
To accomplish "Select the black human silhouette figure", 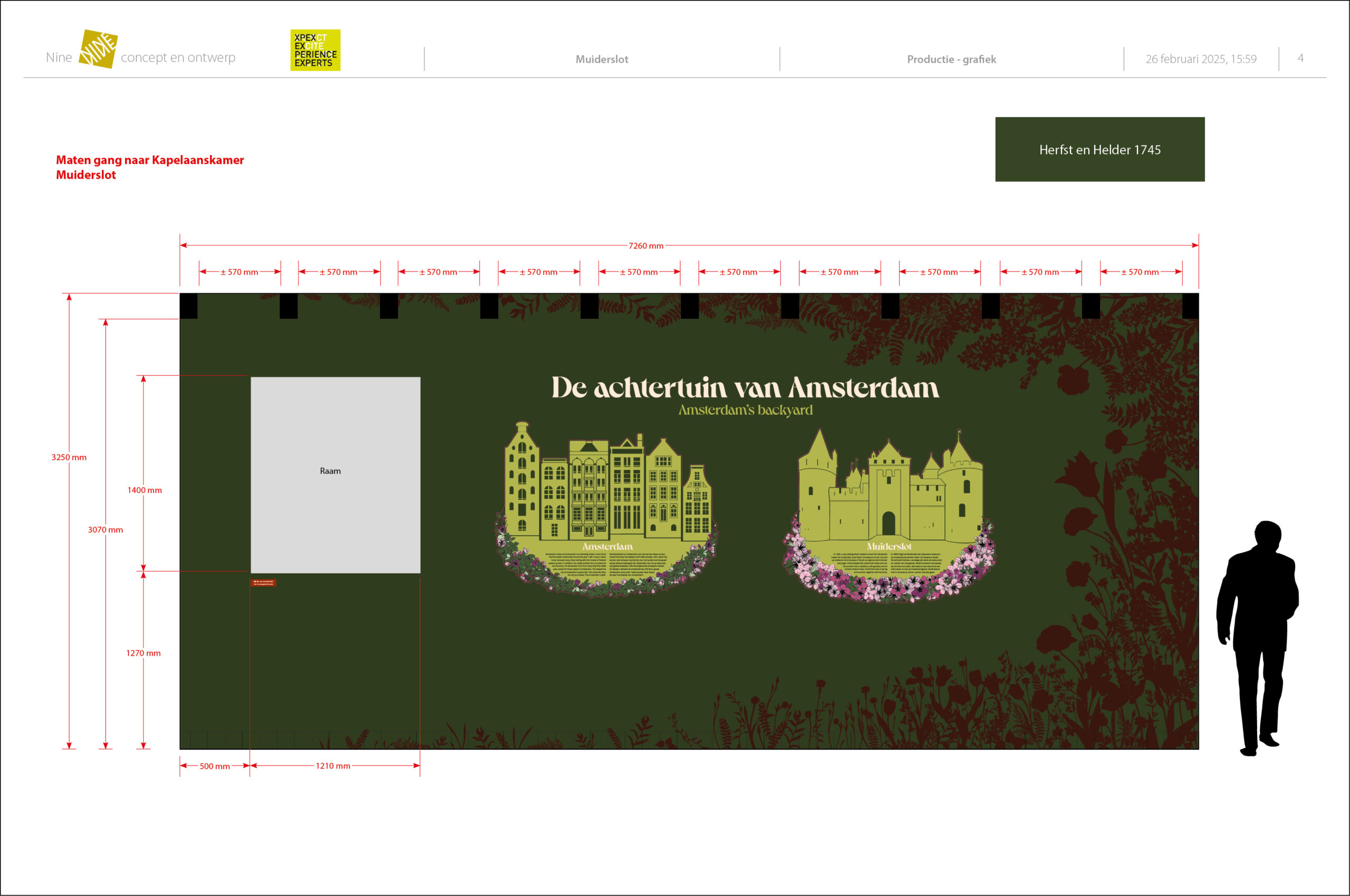I will (x=1258, y=638).
